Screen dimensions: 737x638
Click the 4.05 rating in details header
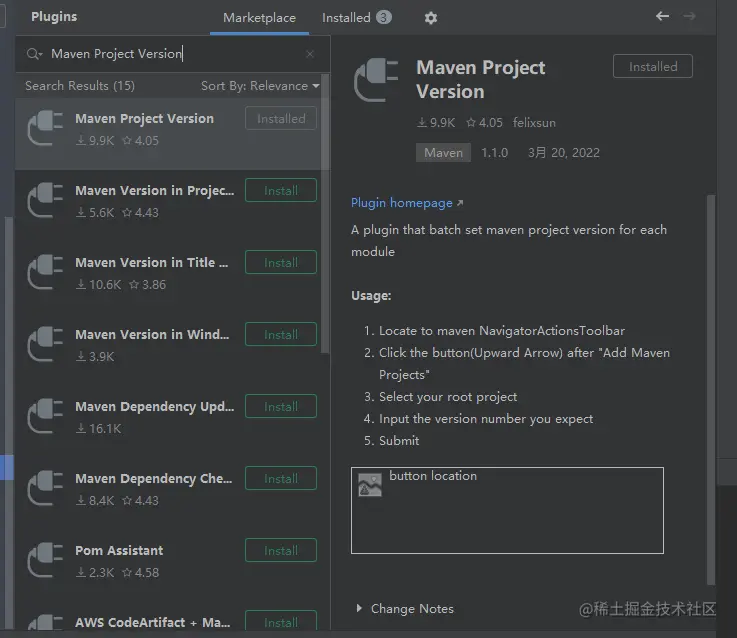coord(484,123)
